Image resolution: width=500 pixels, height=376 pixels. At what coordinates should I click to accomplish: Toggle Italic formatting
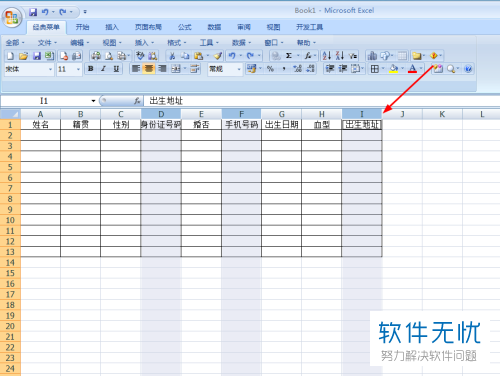[x=103, y=69]
